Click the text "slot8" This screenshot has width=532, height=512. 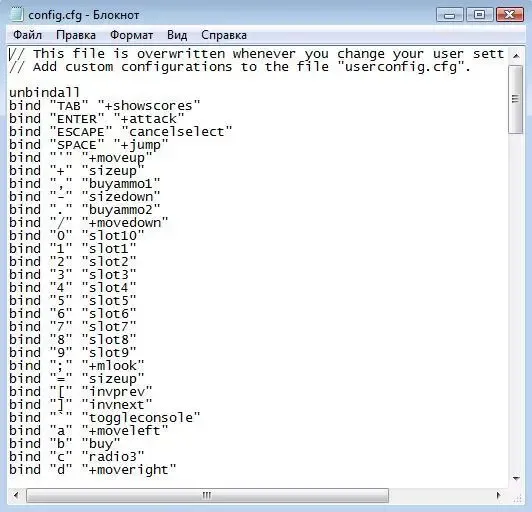click(x=109, y=340)
